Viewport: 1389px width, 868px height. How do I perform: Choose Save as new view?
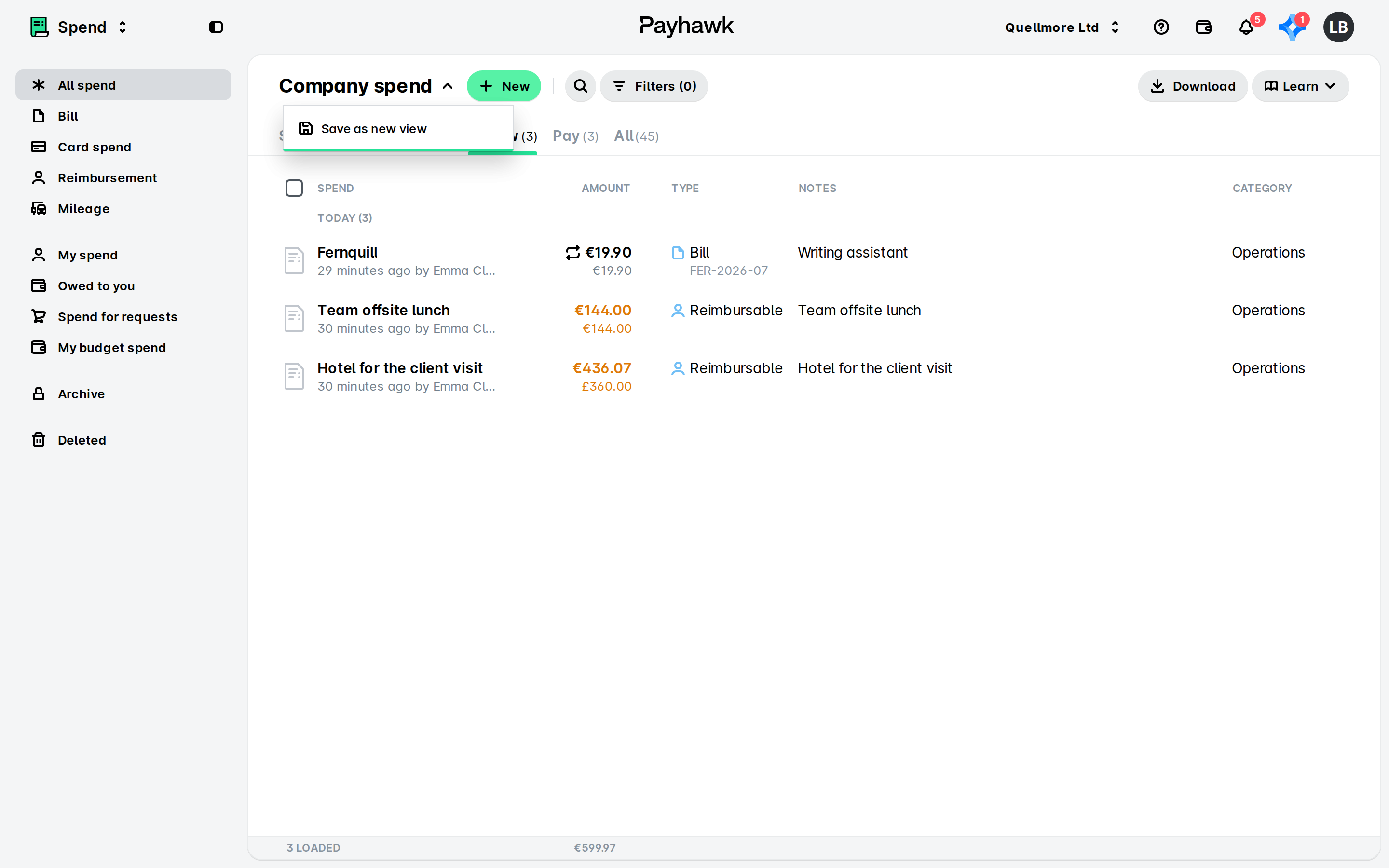[398, 129]
